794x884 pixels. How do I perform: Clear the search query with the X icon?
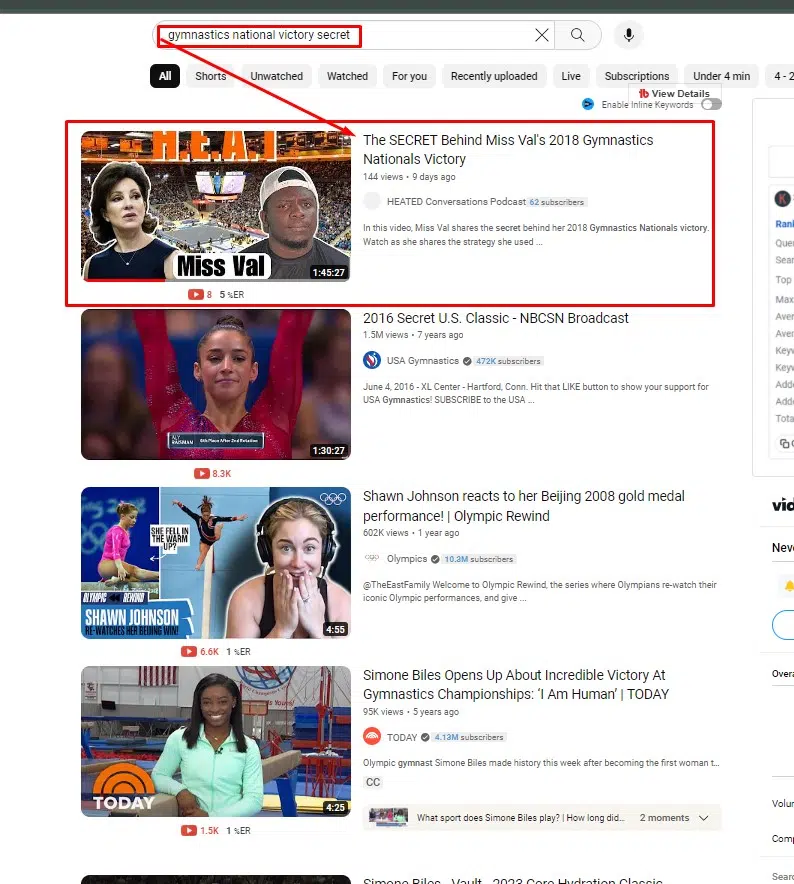click(541, 35)
